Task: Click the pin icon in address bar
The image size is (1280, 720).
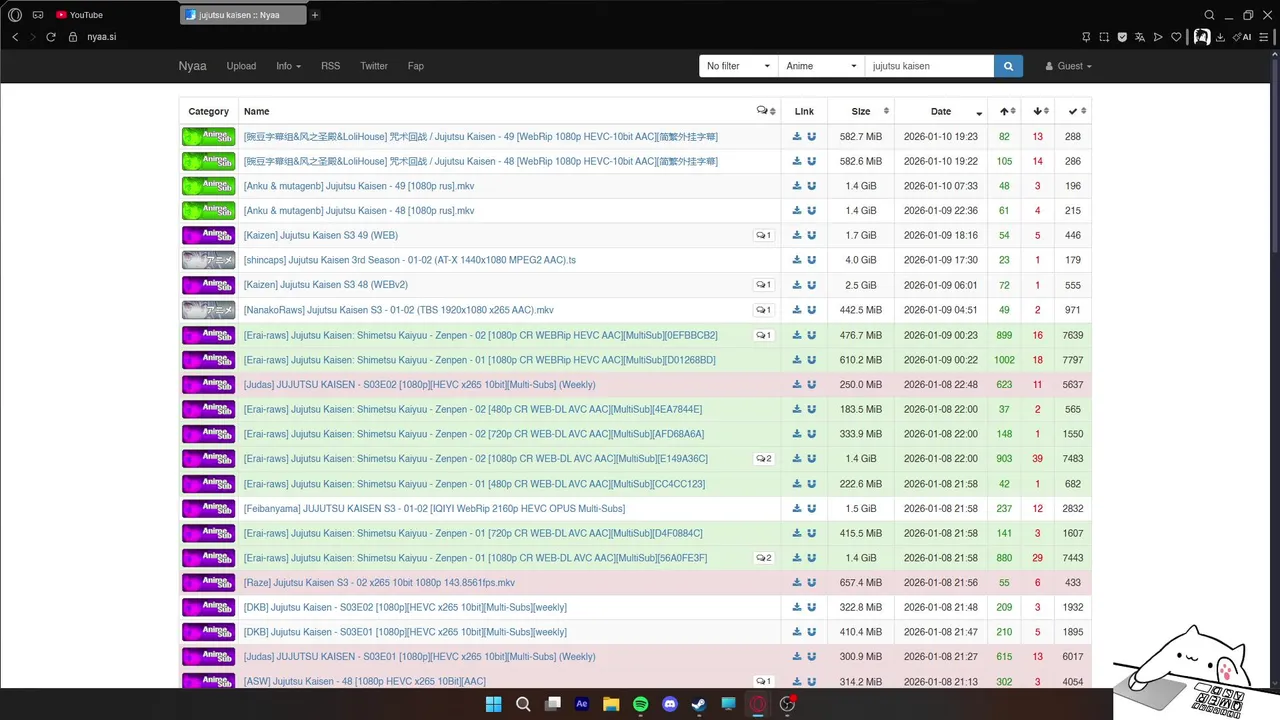Action: (1086, 37)
